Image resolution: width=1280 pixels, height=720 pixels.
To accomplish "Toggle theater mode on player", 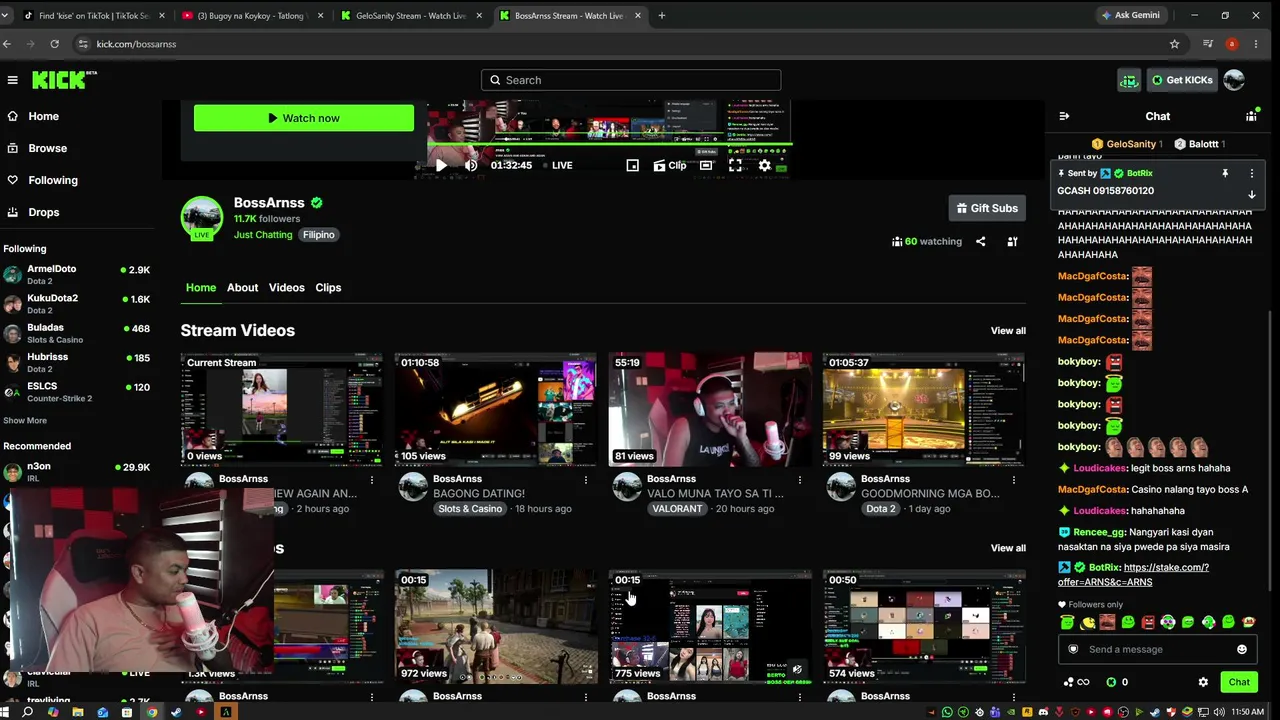I will [706, 165].
